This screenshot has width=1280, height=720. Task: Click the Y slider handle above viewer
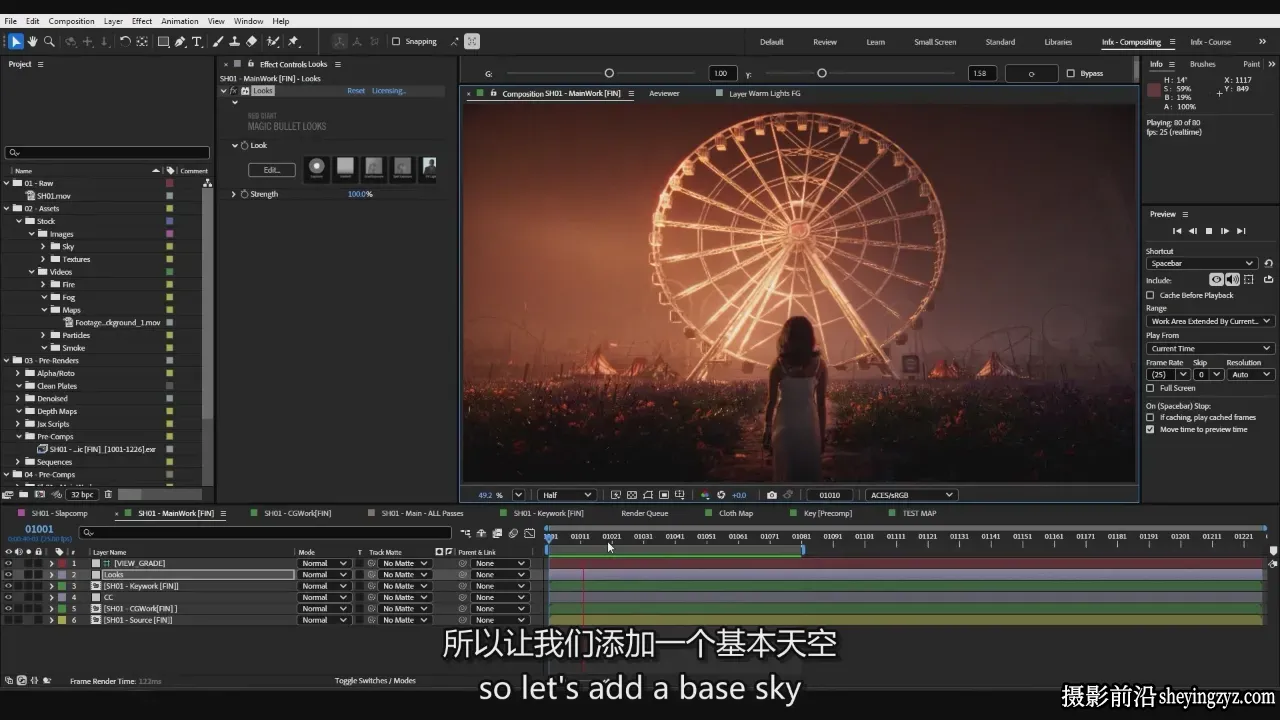point(822,73)
